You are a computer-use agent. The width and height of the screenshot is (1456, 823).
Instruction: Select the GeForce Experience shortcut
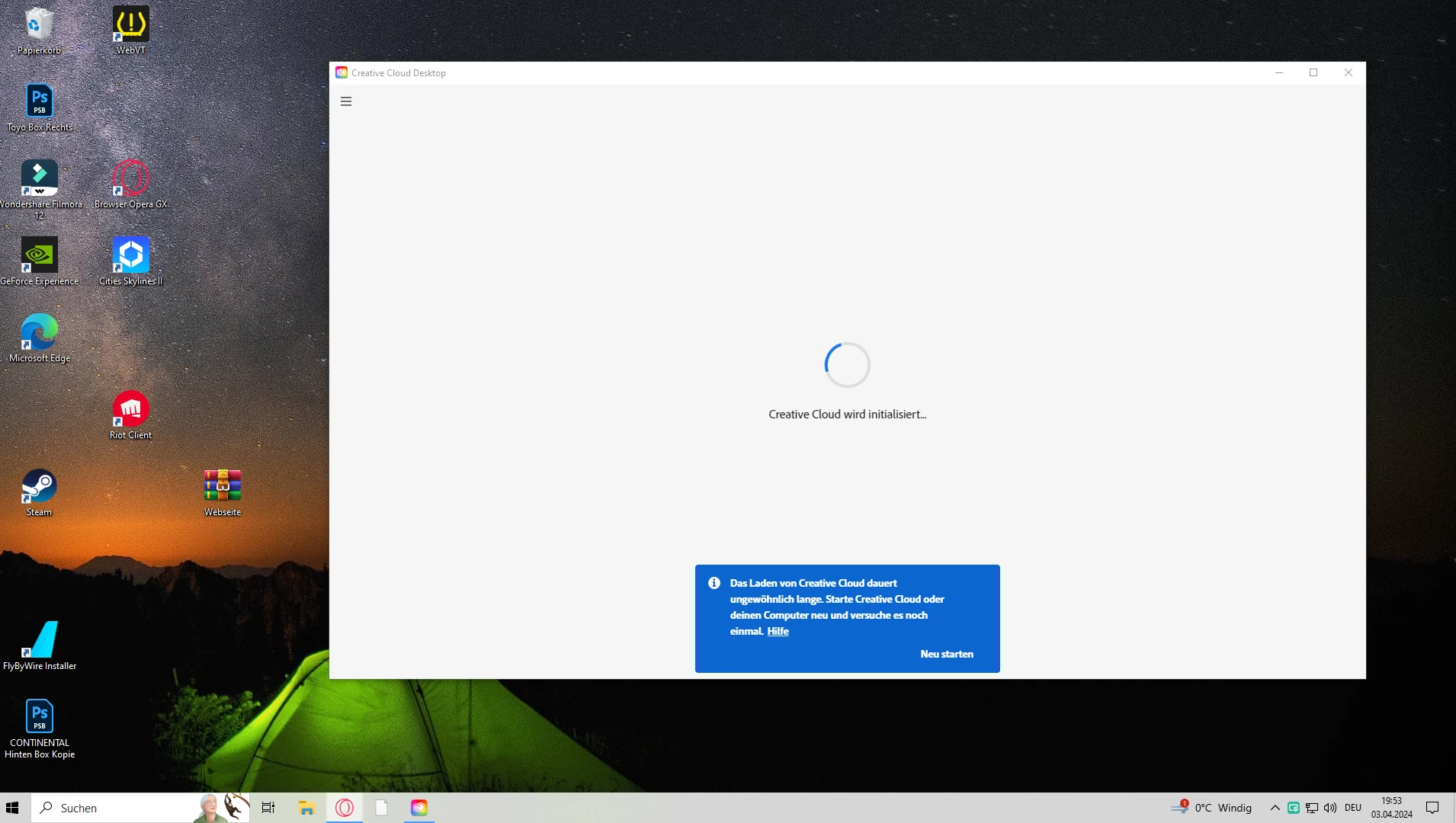(40, 261)
